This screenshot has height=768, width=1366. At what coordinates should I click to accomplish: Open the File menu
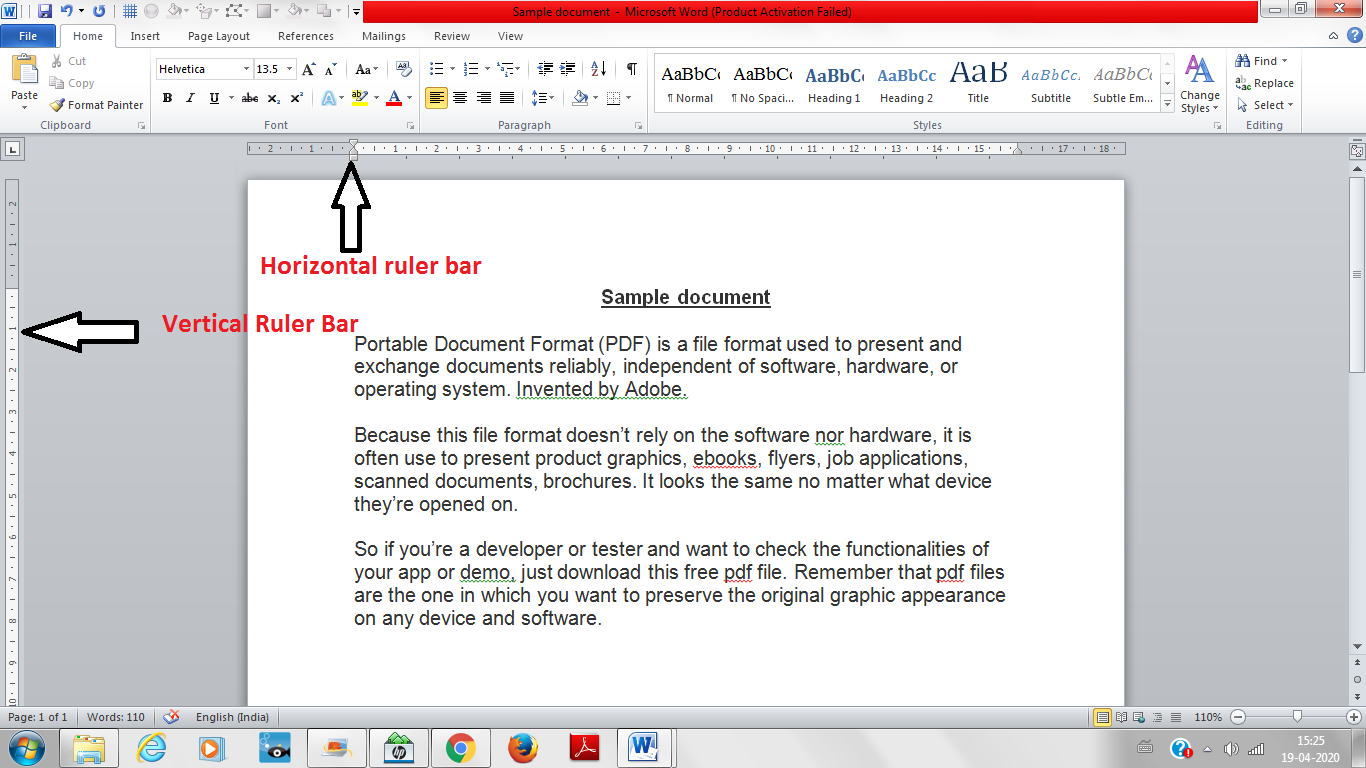coord(28,35)
